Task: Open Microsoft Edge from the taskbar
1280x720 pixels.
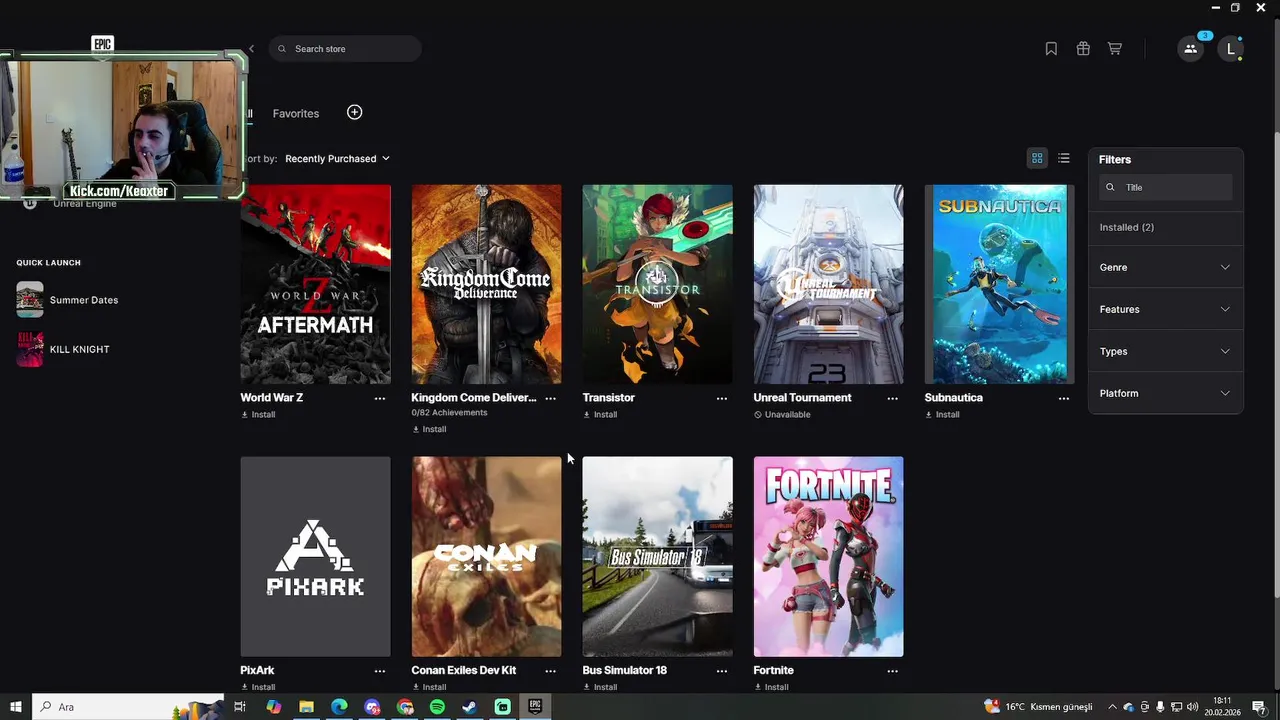Action: (x=339, y=707)
